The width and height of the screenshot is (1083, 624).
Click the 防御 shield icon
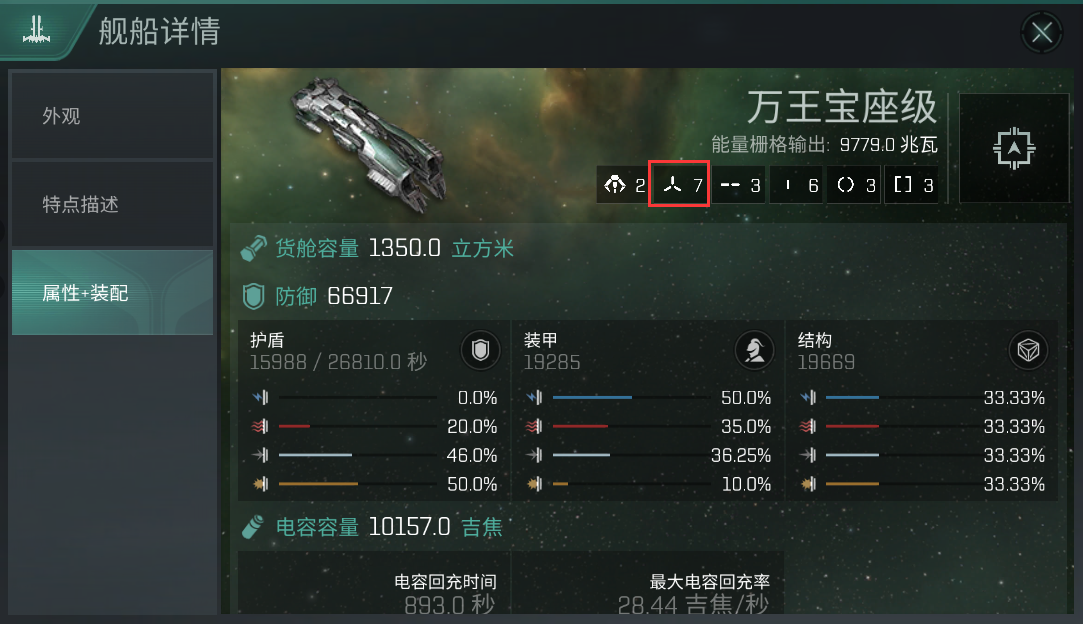coord(253,296)
